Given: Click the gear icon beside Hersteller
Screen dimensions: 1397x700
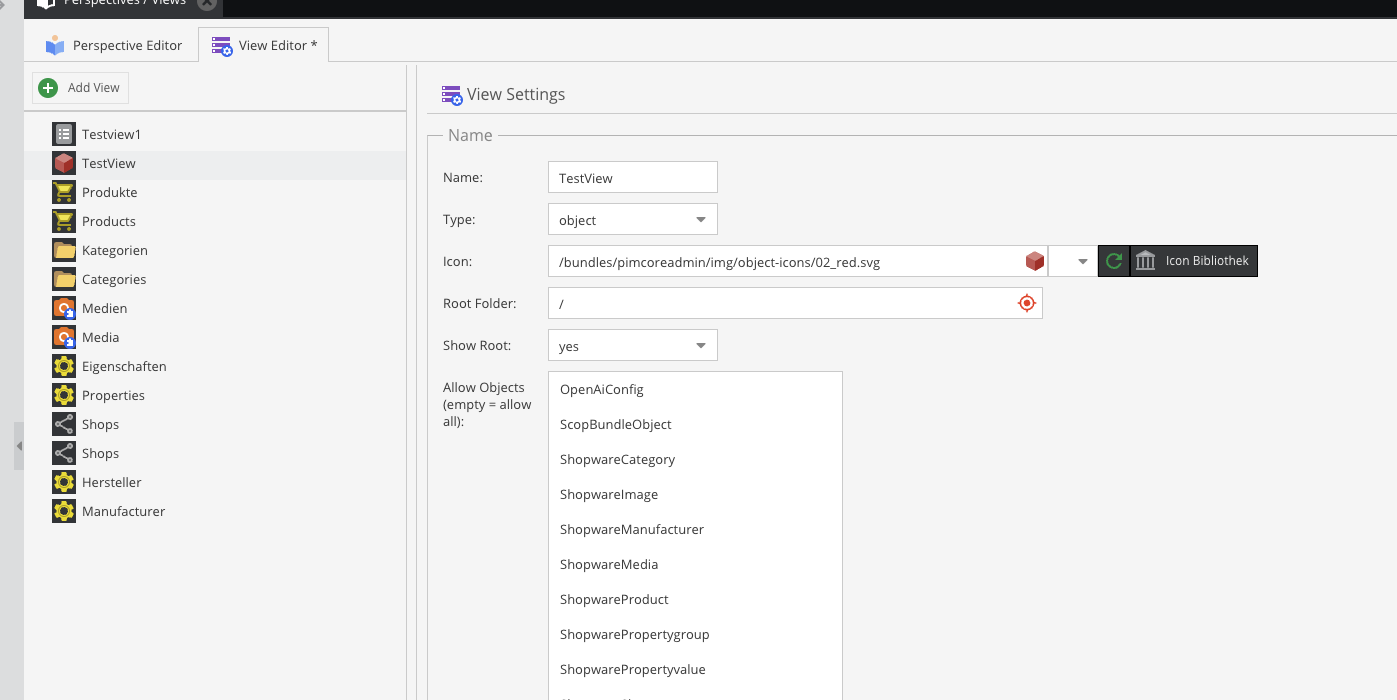Looking at the screenshot, I should 64,482.
